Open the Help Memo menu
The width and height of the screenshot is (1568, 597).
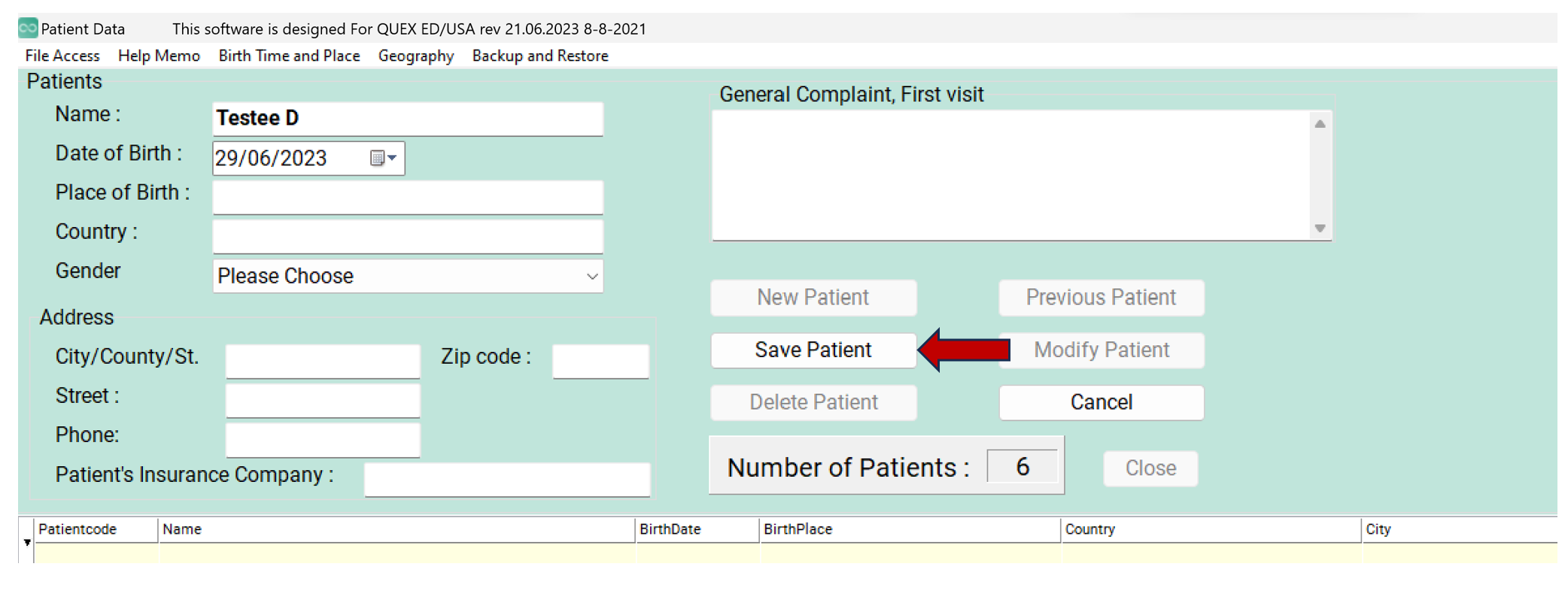159,56
